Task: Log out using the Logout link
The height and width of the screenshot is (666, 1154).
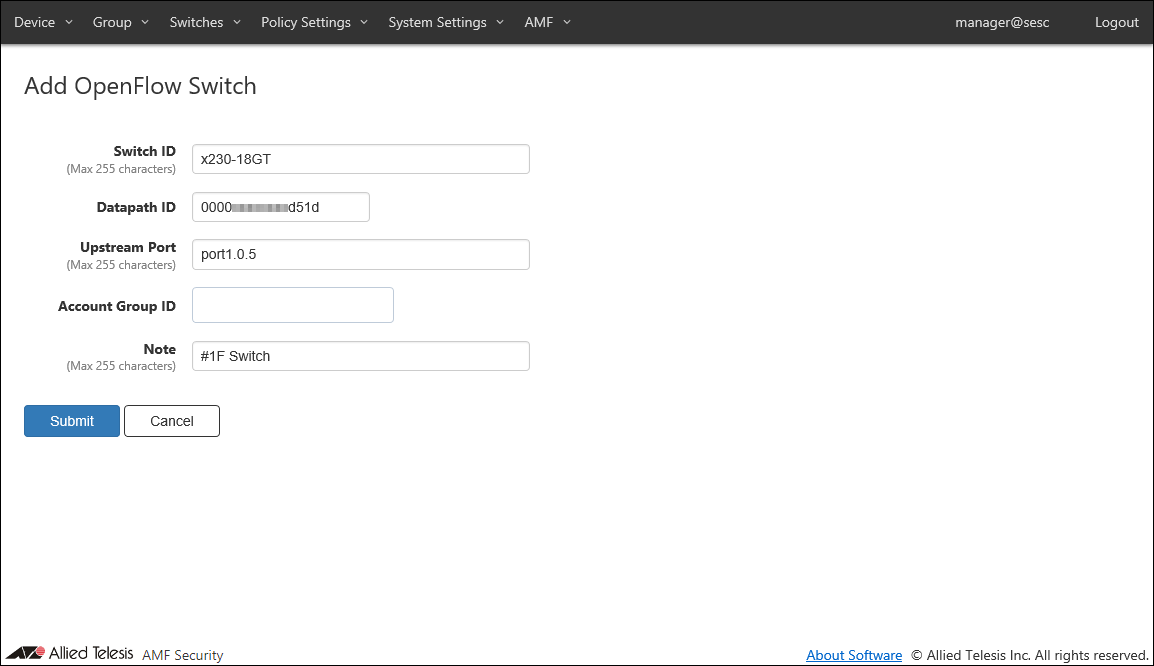Action: click(x=1116, y=22)
